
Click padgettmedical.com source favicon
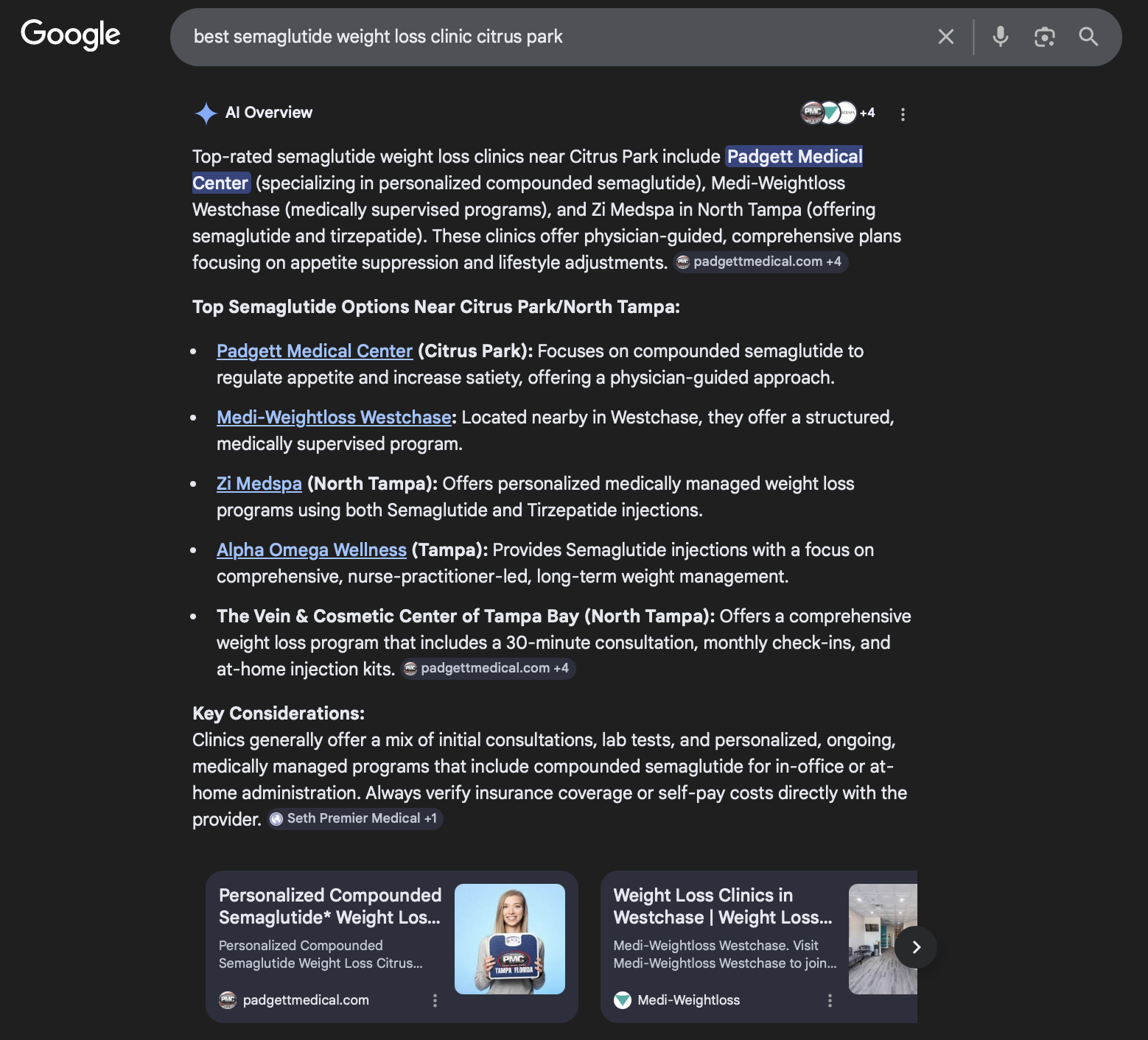228,1000
